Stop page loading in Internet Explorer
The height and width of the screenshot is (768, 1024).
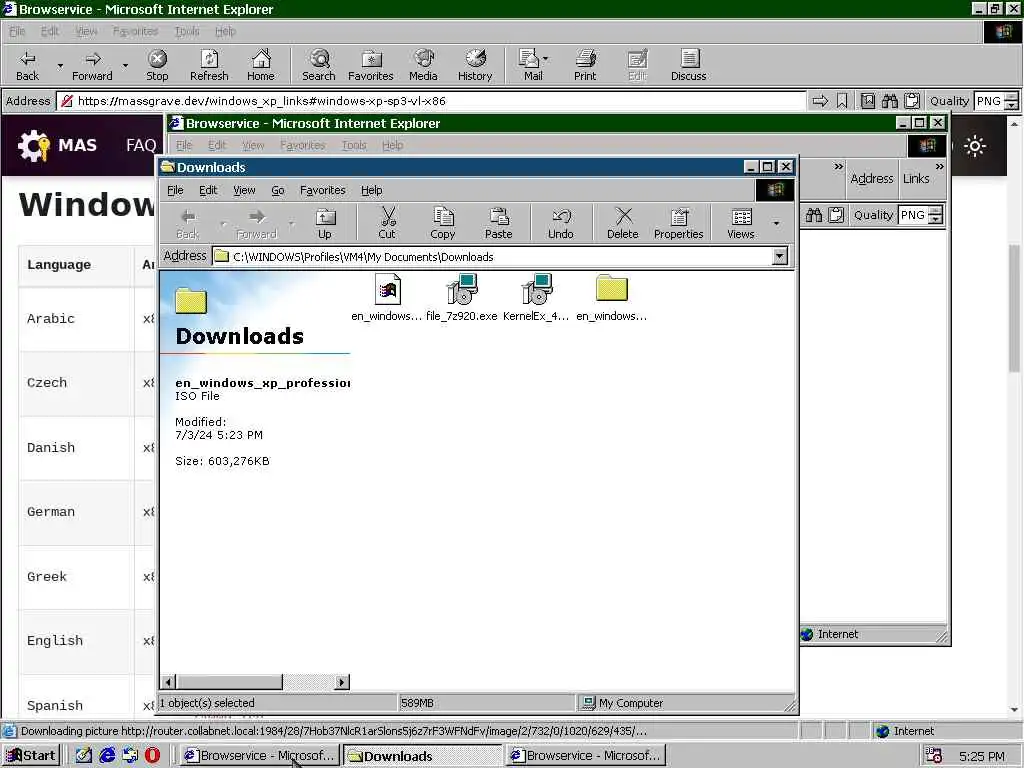pyautogui.click(x=157, y=65)
